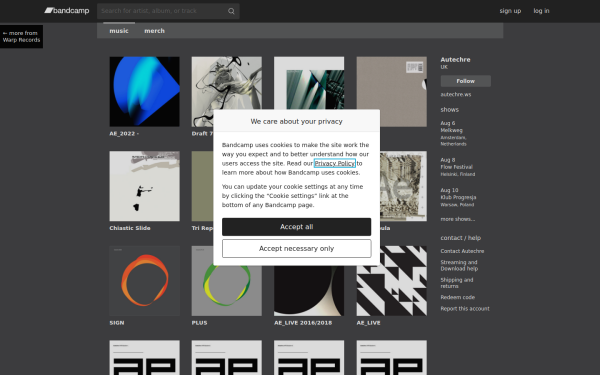Open the Chiastic Slide album cover
The image size is (600, 375).
point(145,186)
